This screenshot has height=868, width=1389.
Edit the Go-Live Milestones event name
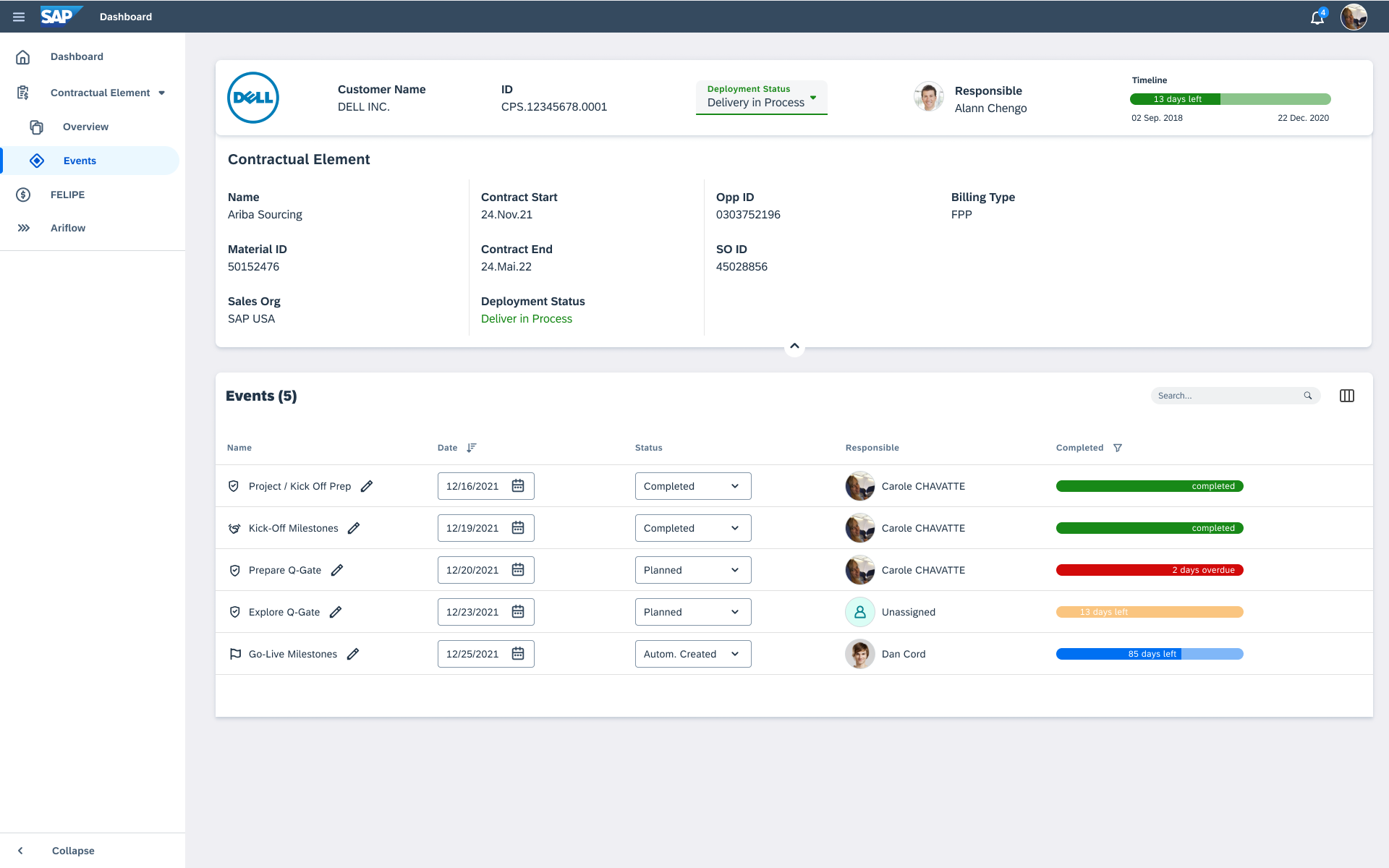(353, 654)
